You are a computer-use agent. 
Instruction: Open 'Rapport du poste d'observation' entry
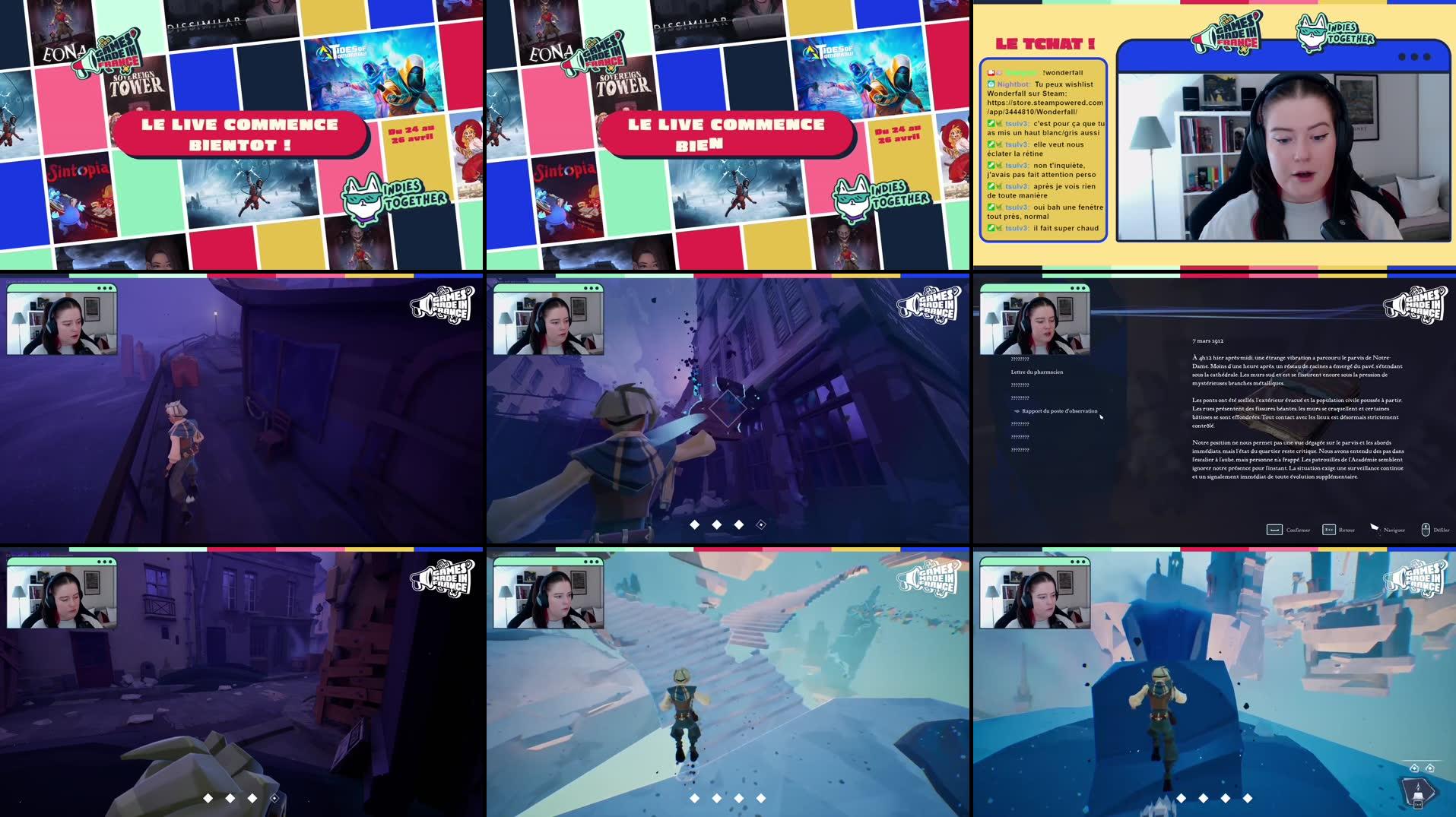(1059, 411)
